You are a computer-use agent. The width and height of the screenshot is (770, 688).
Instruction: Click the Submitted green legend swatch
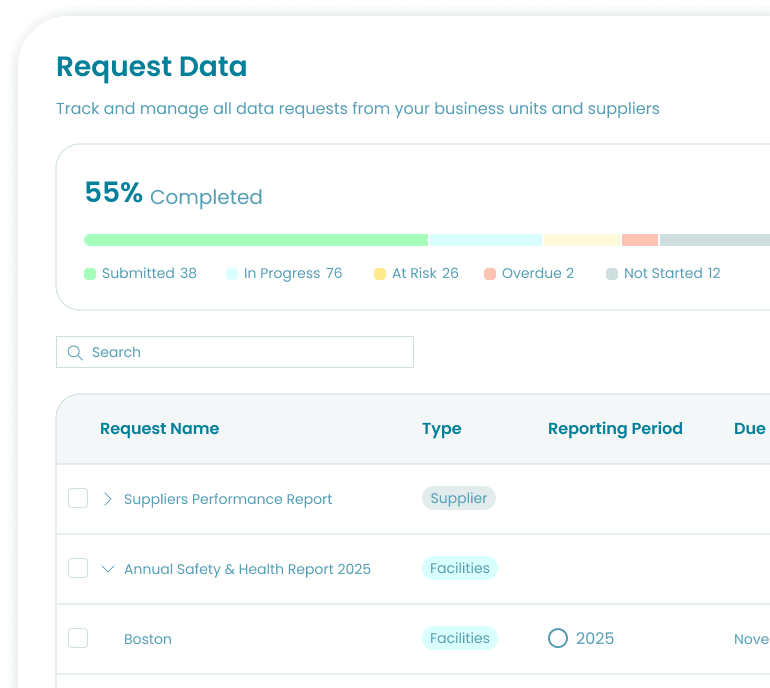coord(90,274)
